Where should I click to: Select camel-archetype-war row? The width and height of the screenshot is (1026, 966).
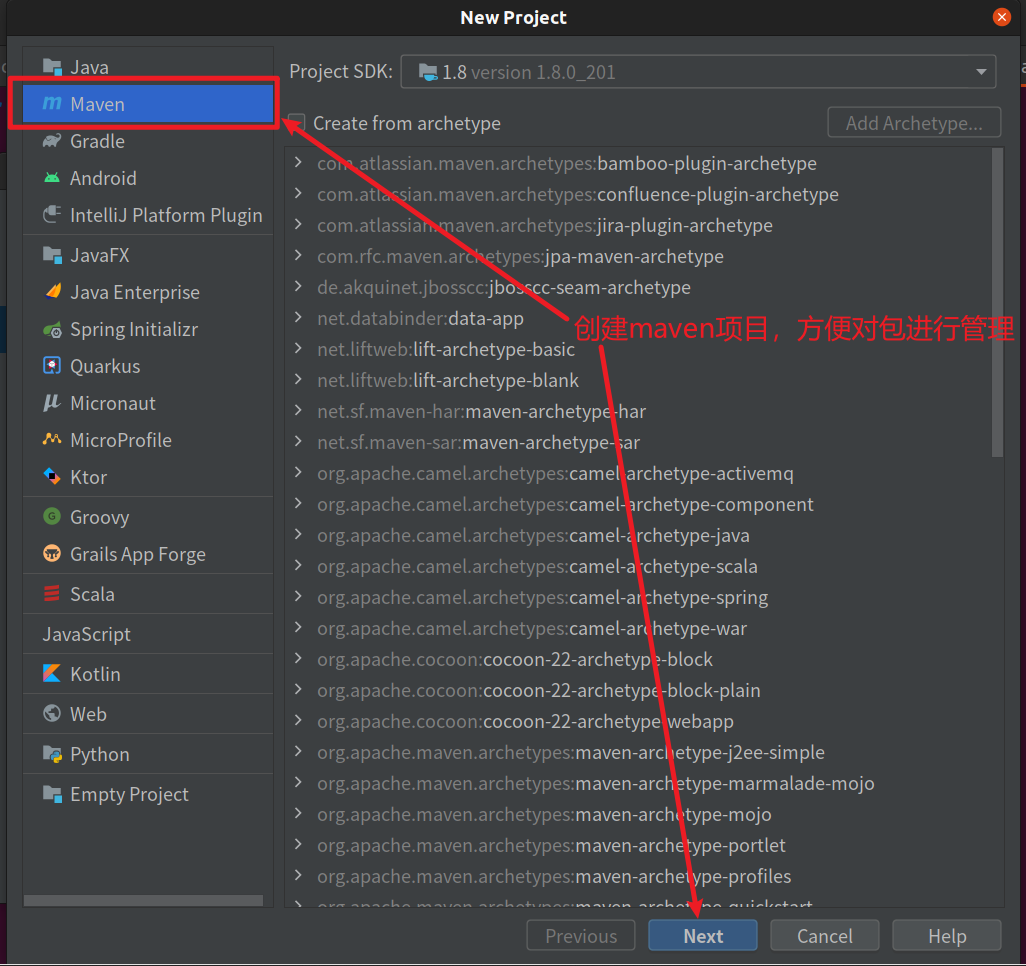pos(638,628)
